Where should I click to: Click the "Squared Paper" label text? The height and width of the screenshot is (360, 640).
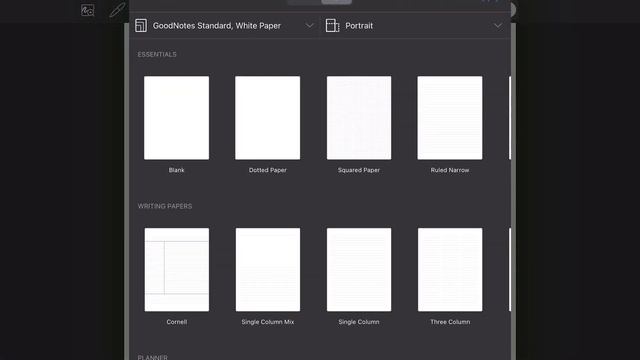359,170
